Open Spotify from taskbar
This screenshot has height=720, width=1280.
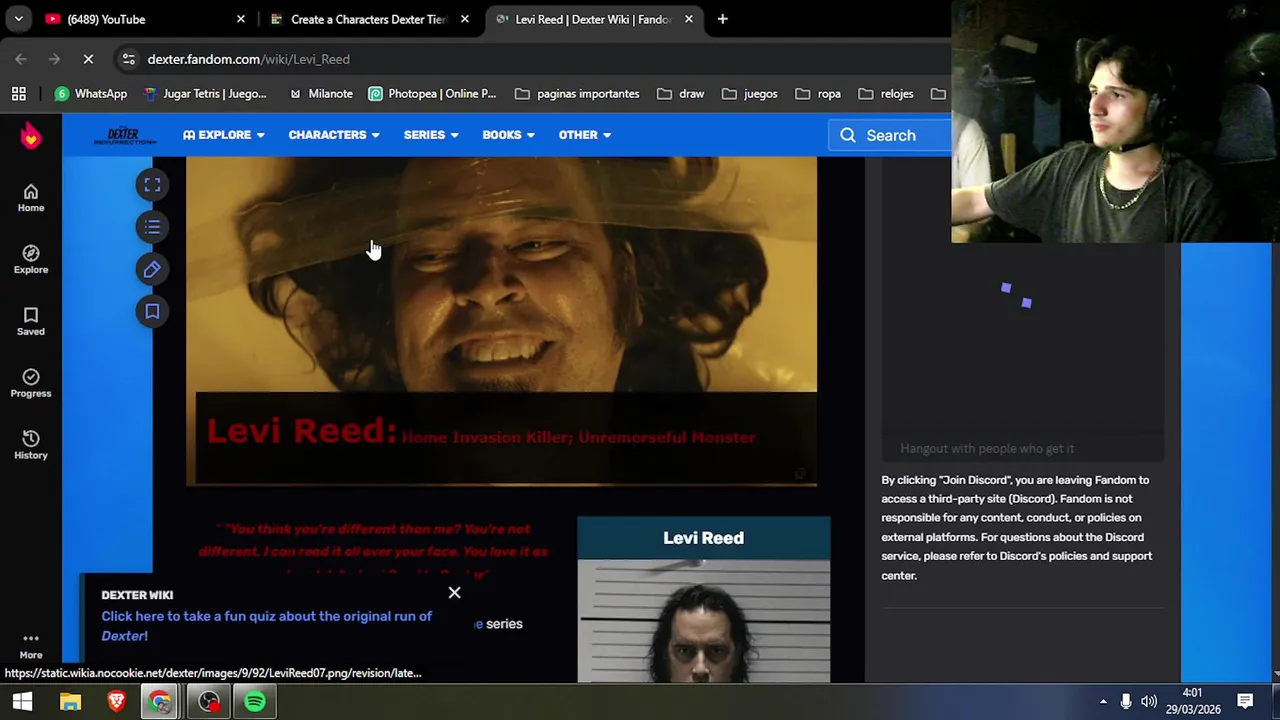[255, 702]
